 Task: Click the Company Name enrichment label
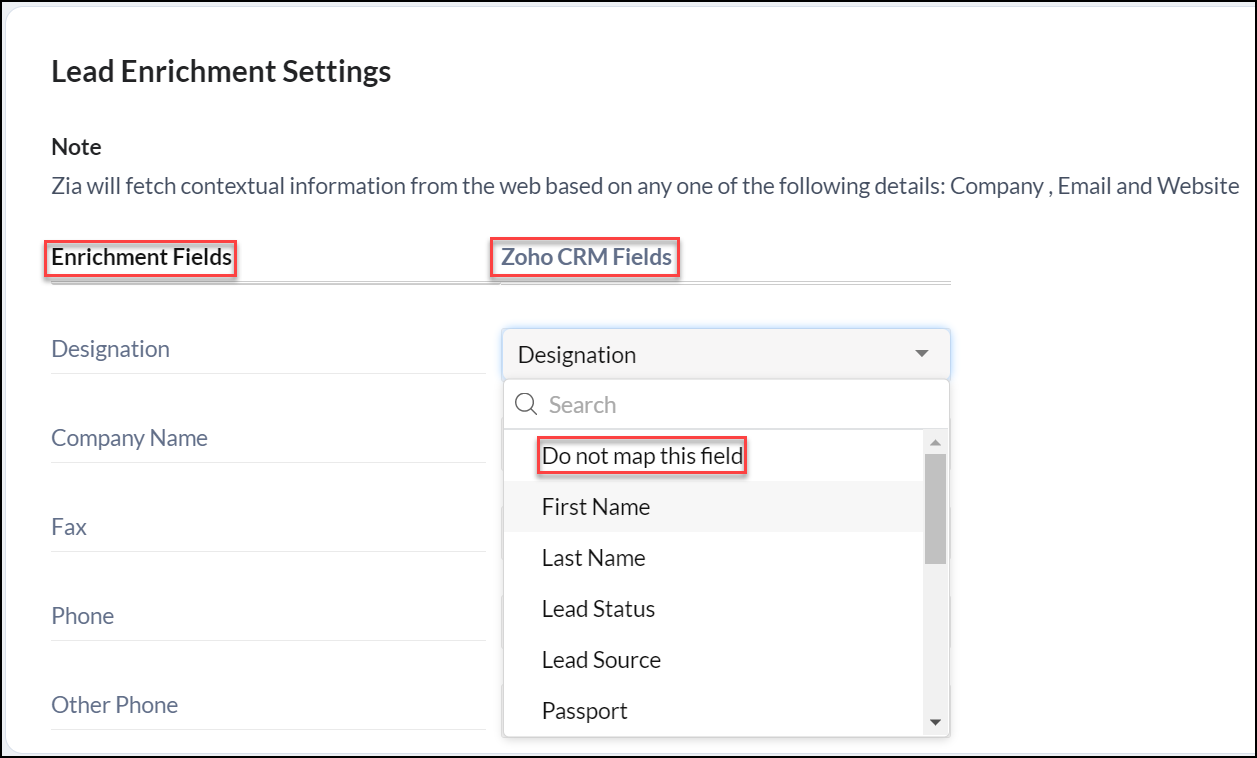tap(130, 438)
